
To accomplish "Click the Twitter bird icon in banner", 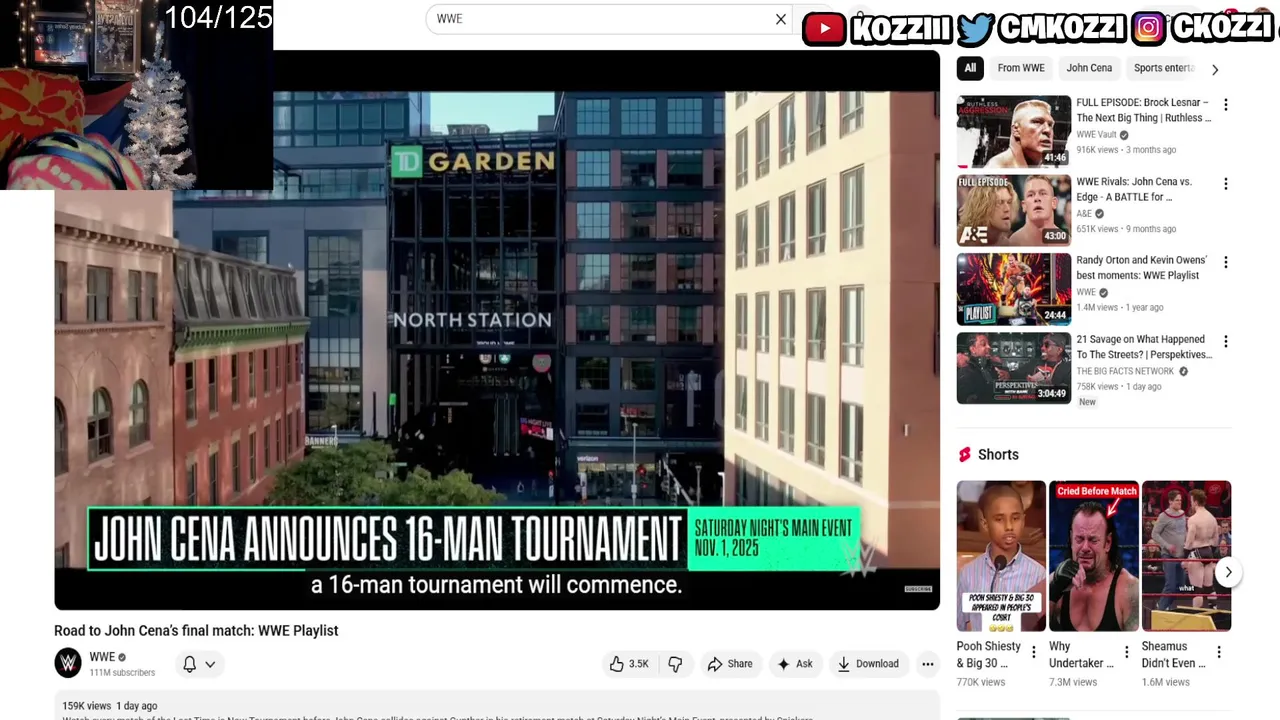I will pyautogui.click(x=975, y=28).
